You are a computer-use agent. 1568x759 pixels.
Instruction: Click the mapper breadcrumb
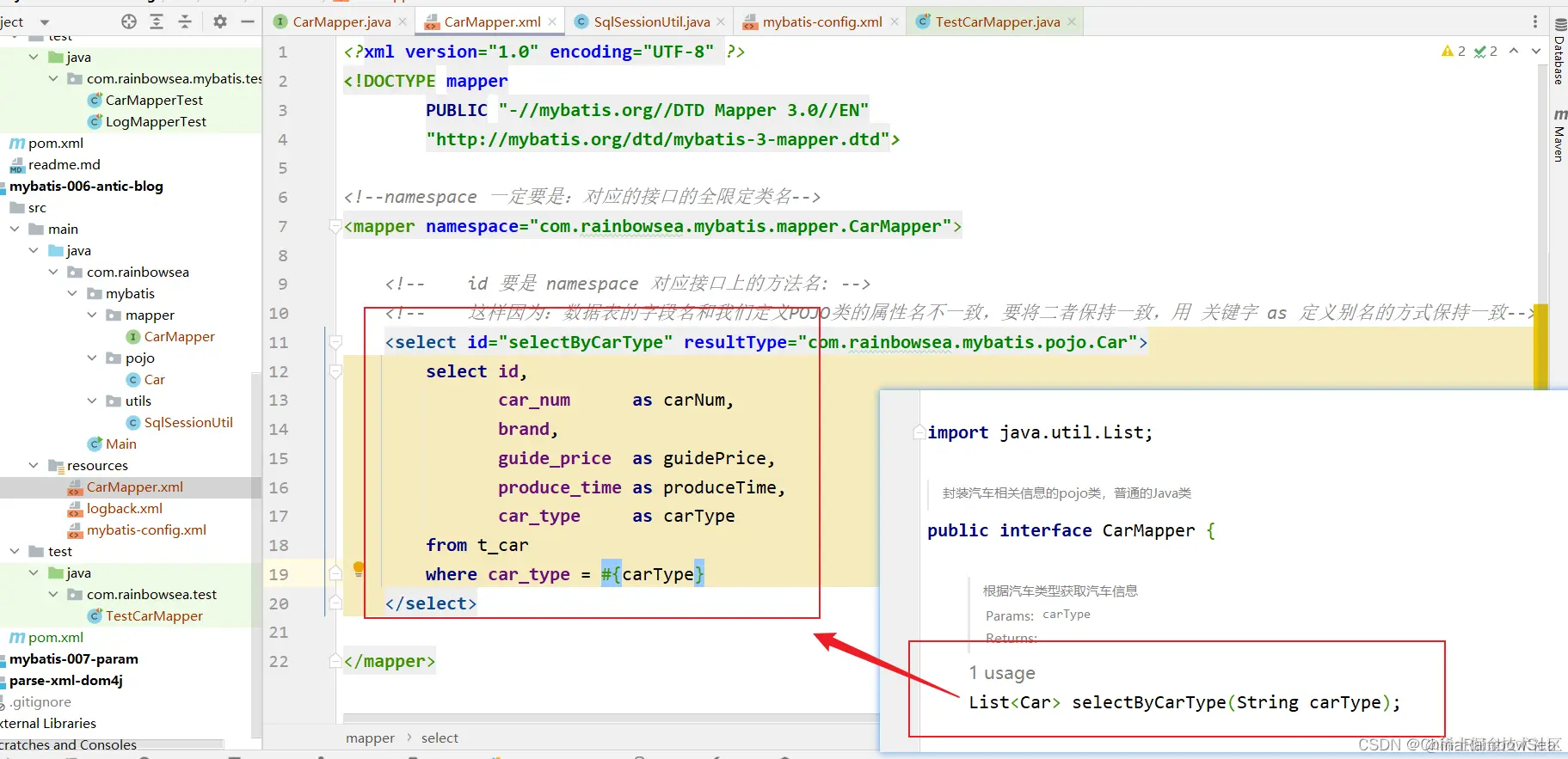click(370, 738)
